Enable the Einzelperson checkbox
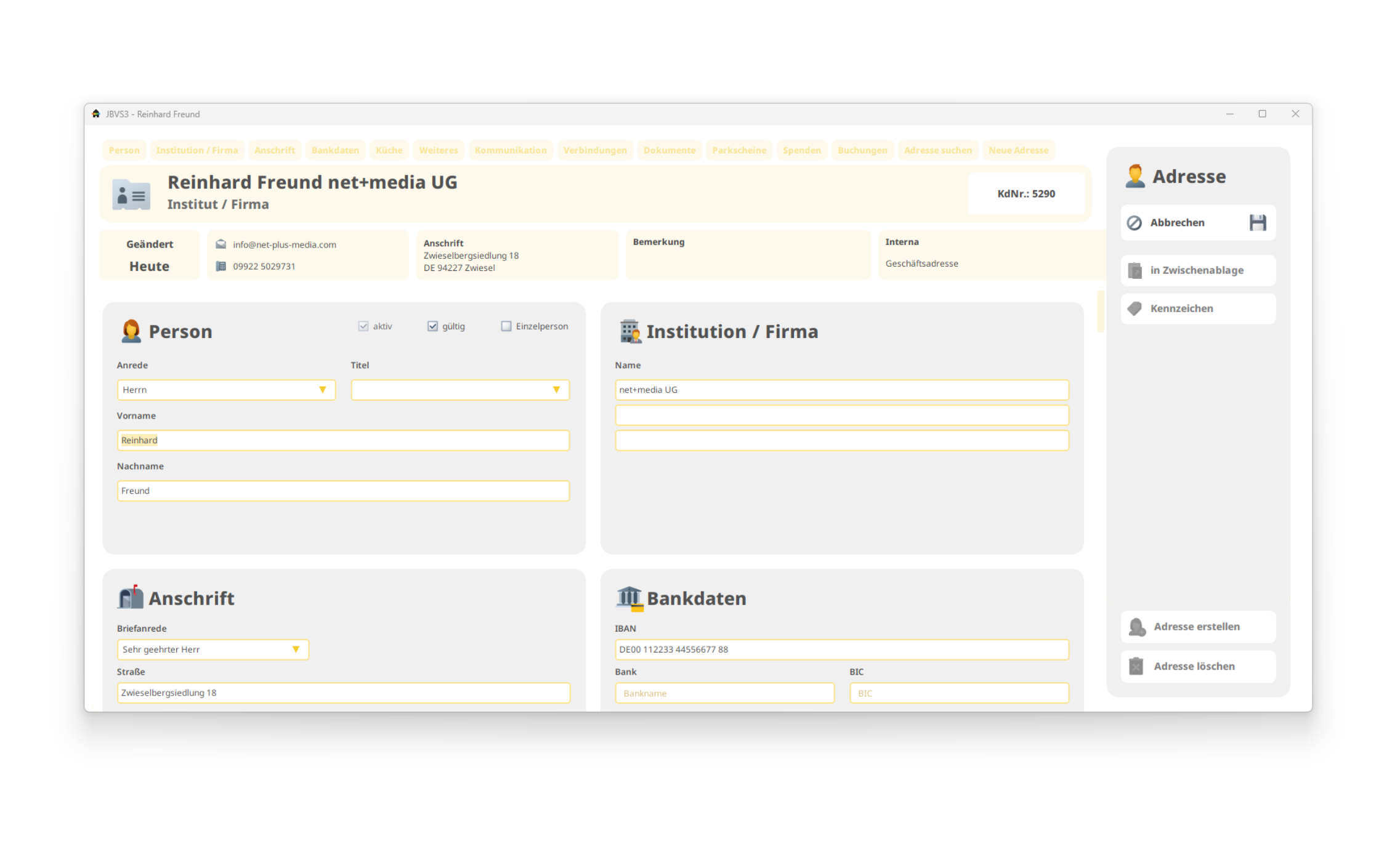Viewport: 1400px width, 852px height. pos(506,326)
